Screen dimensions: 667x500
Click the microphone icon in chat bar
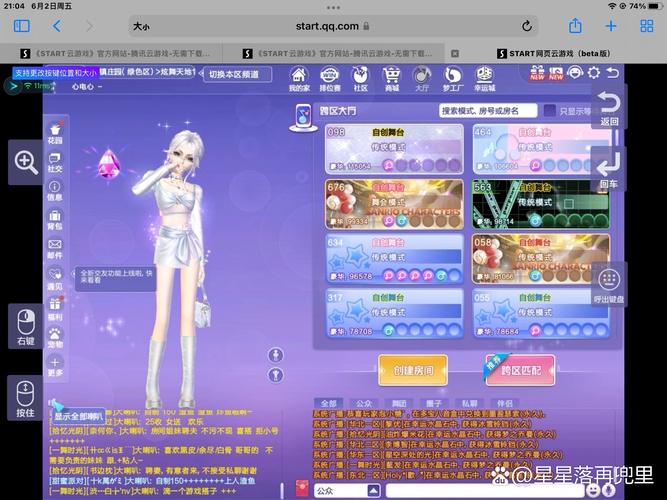609,490
